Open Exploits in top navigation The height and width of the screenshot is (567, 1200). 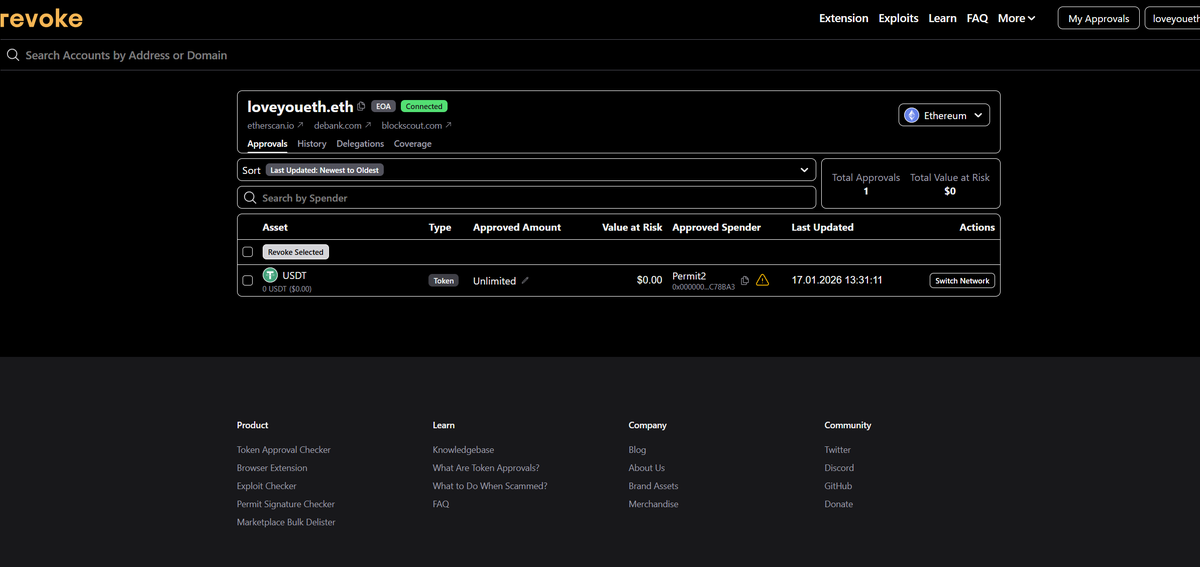[899, 18]
